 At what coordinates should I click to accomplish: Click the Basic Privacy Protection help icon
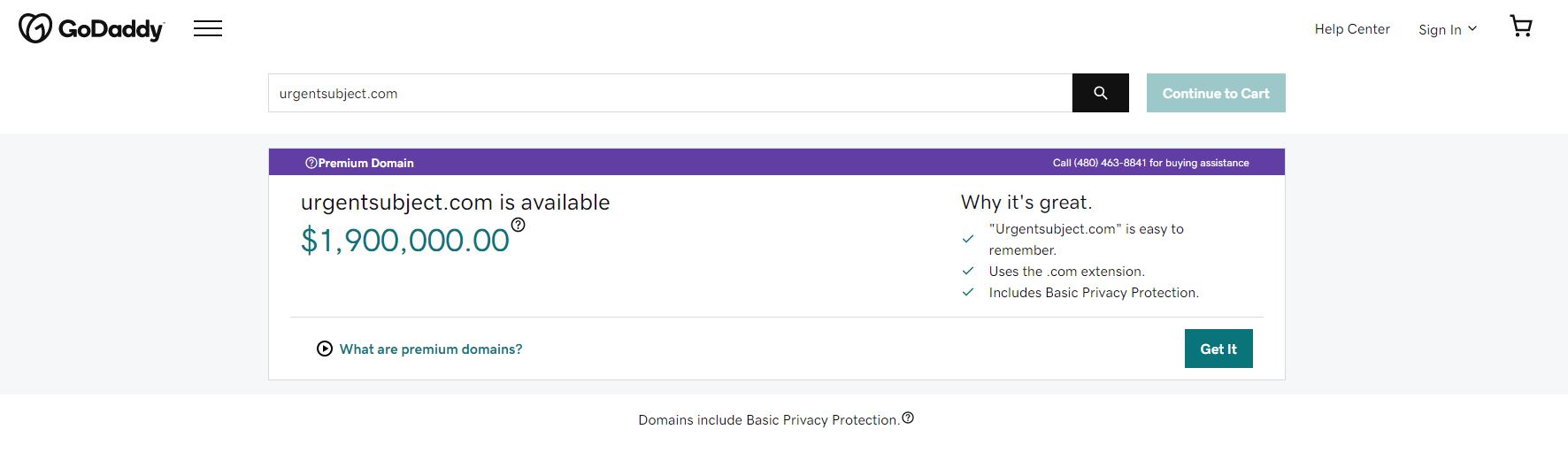tap(908, 418)
